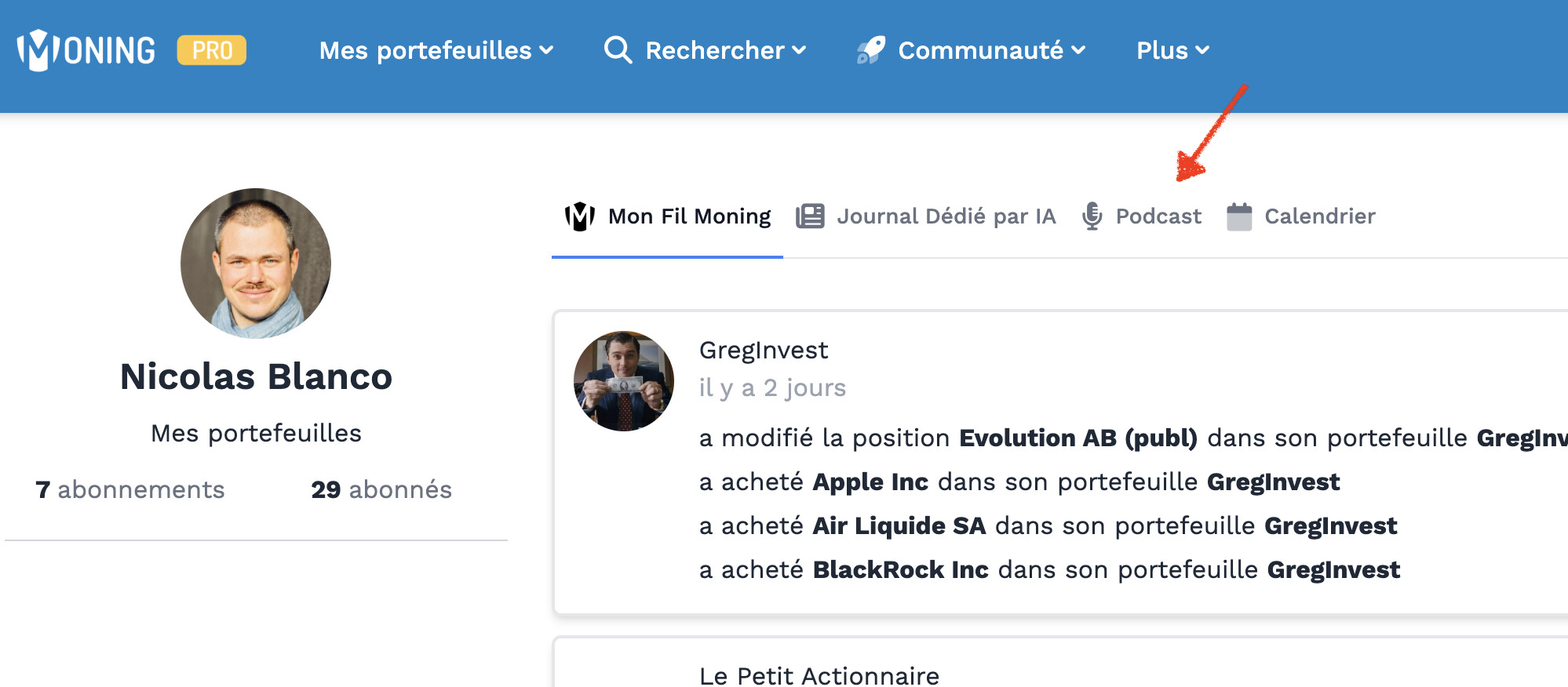Click the magnifying glass search icon

point(618,50)
